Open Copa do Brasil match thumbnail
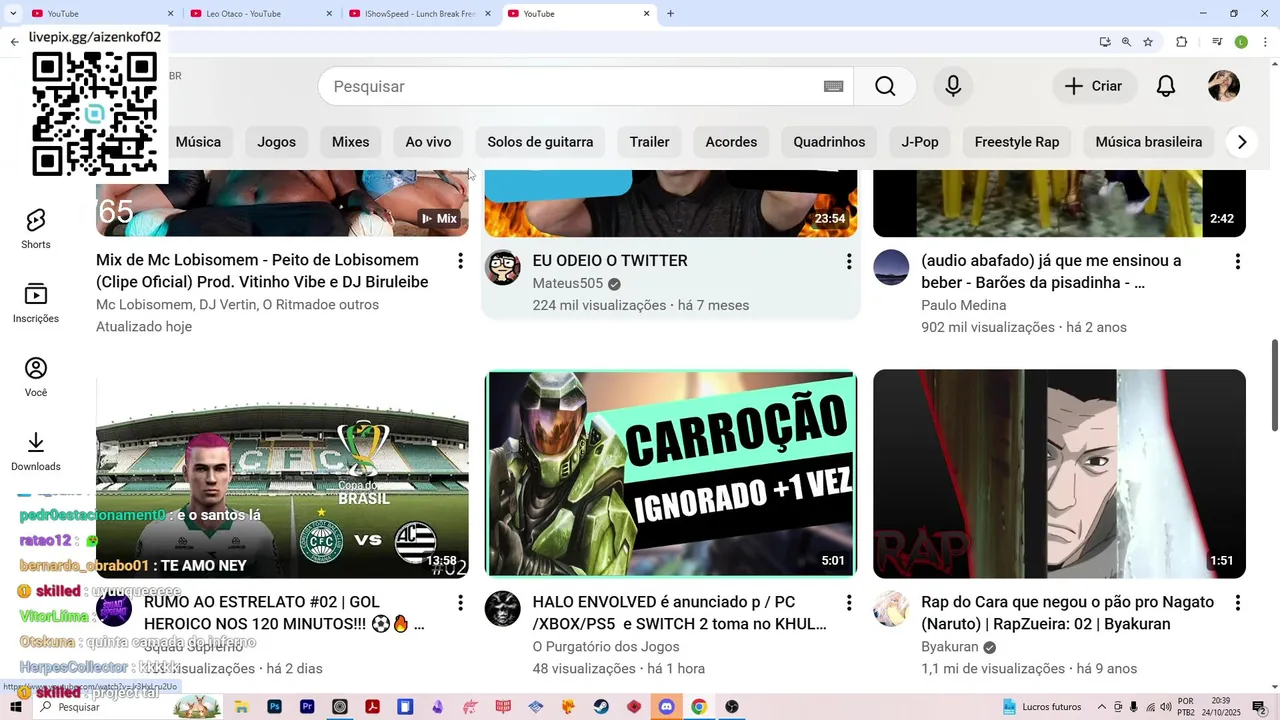The width and height of the screenshot is (1280, 720). point(282,474)
